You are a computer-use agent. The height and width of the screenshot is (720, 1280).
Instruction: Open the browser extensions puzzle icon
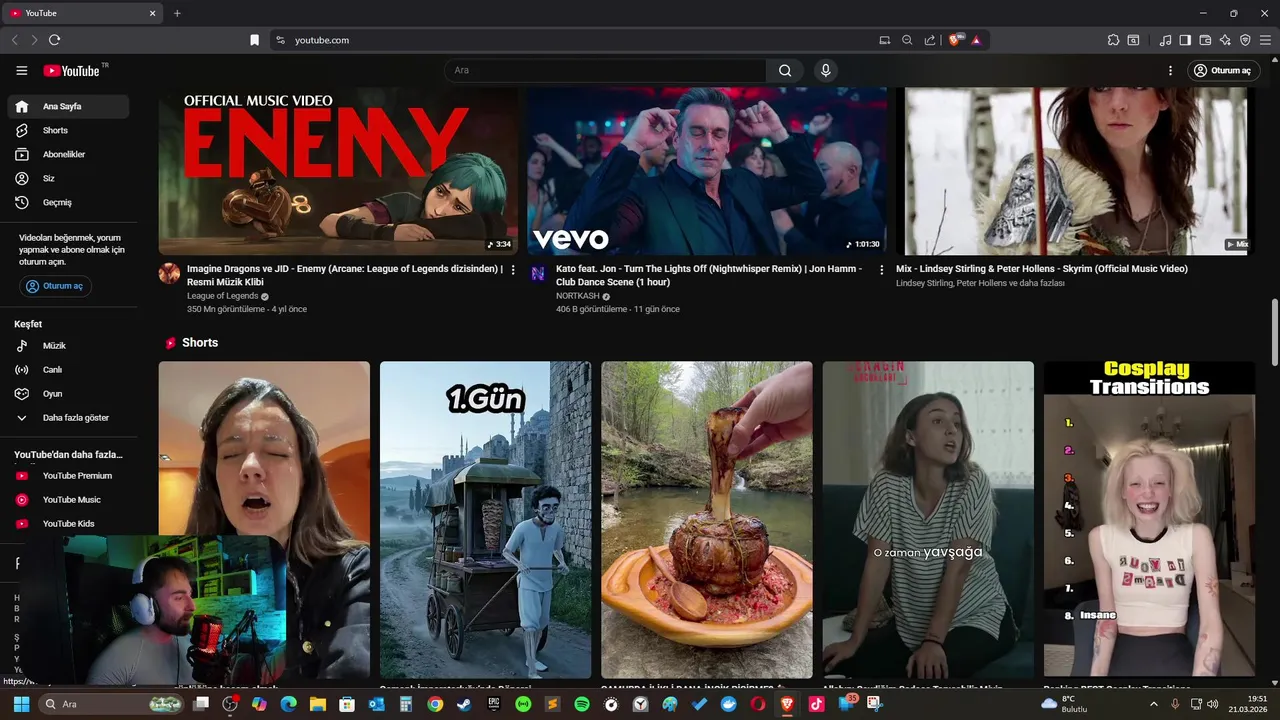pyautogui.click(x=1113, y=40)
